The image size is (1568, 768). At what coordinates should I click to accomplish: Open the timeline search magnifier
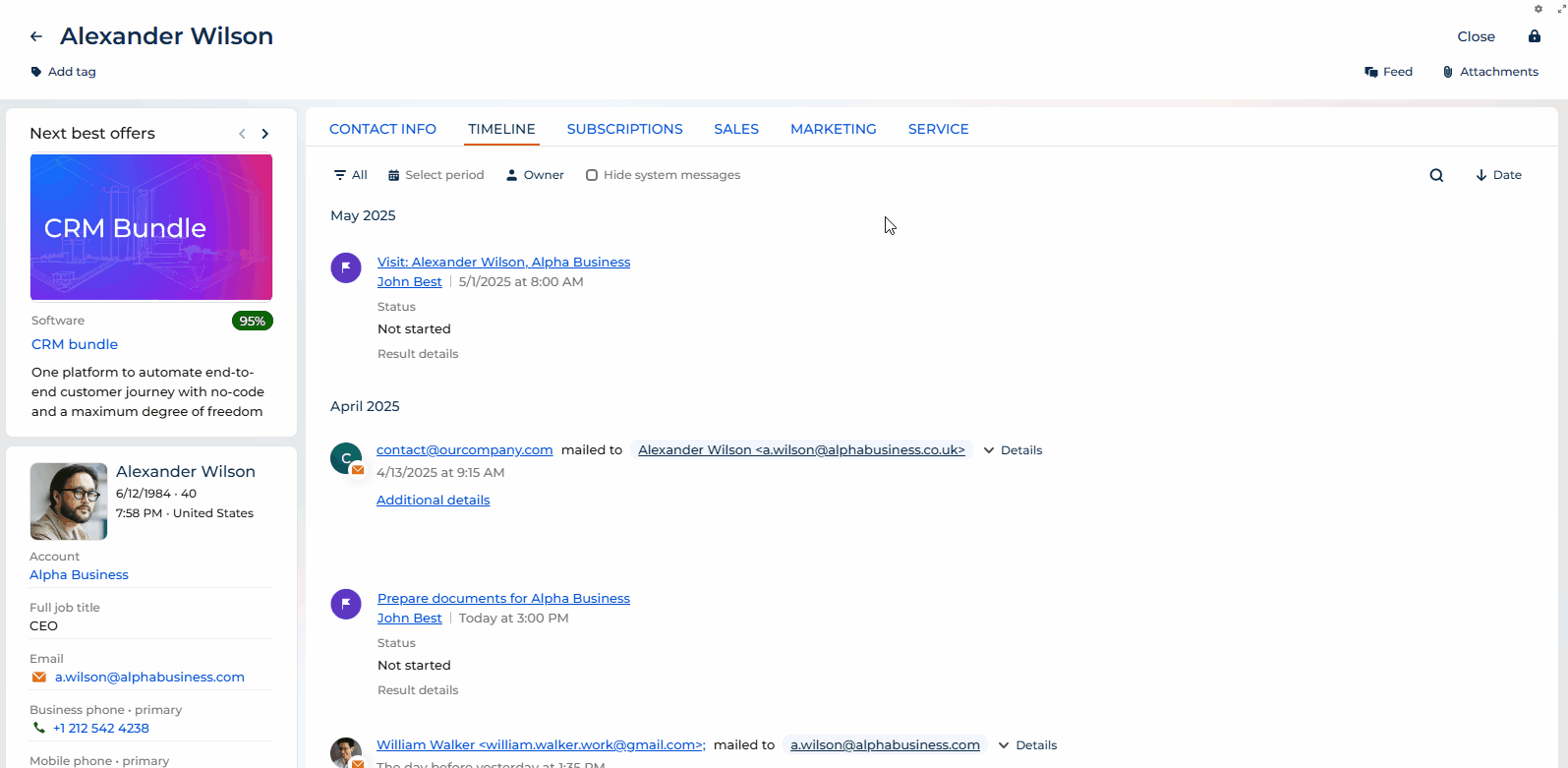click(x=1436, y=175)
